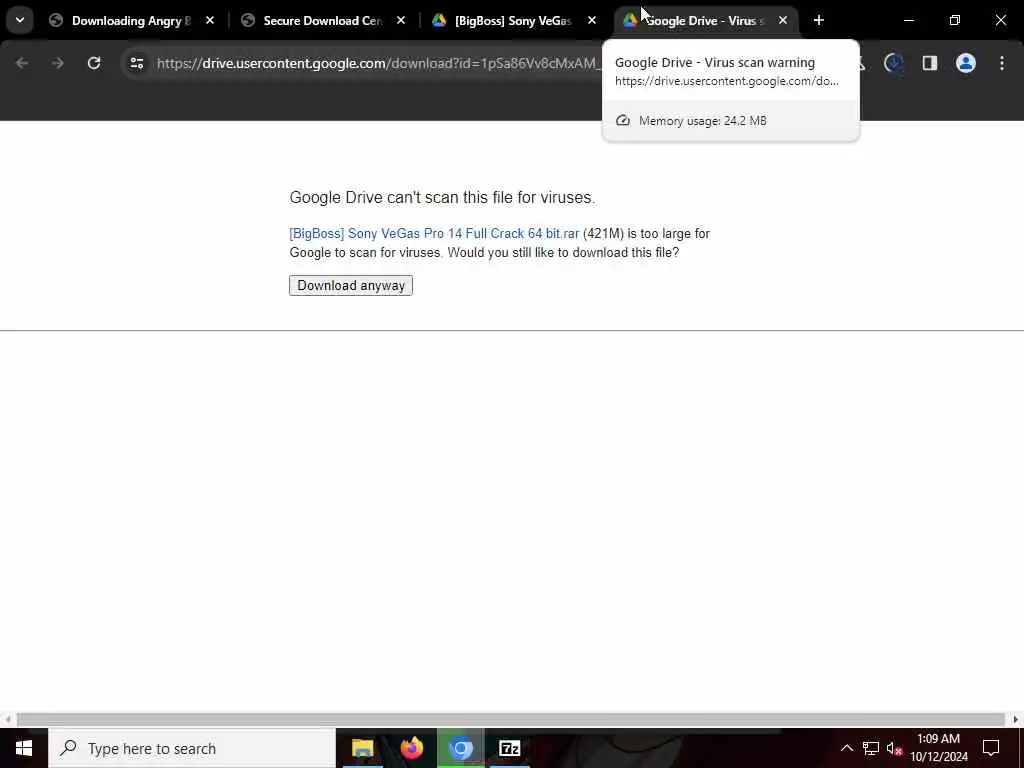Image resolution: width=1024 pixels, height=768 pixels.
Task: Open the network status tray icon
Action: (x=871, y=748)
